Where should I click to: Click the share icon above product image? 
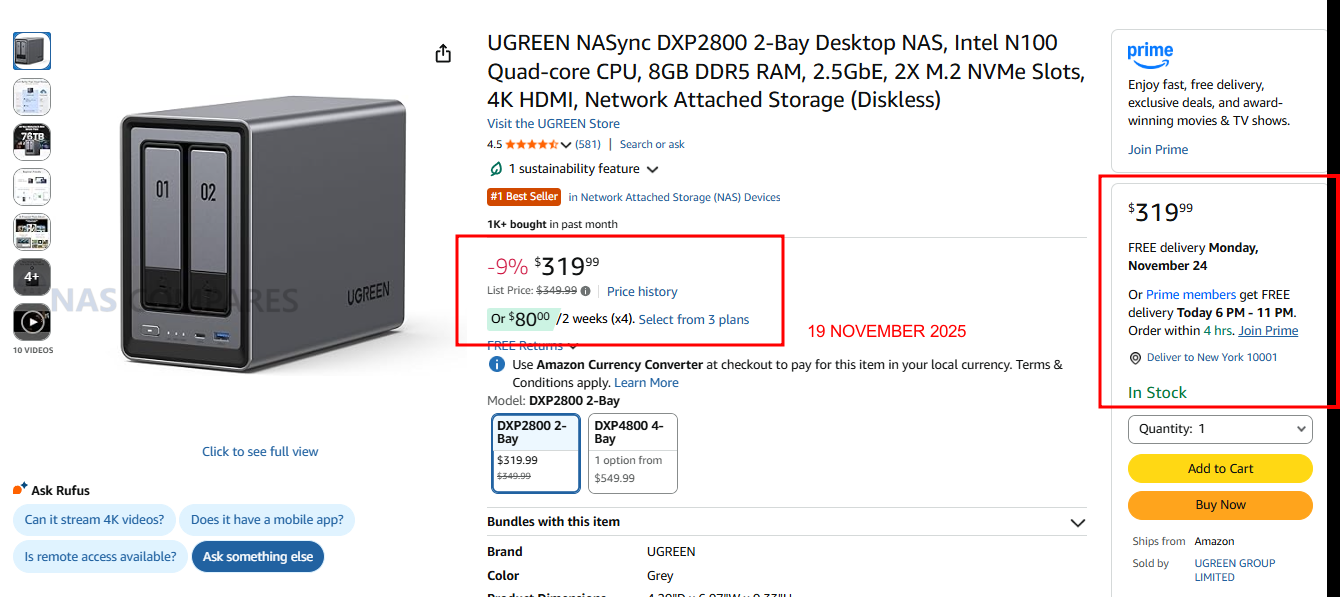444,54
